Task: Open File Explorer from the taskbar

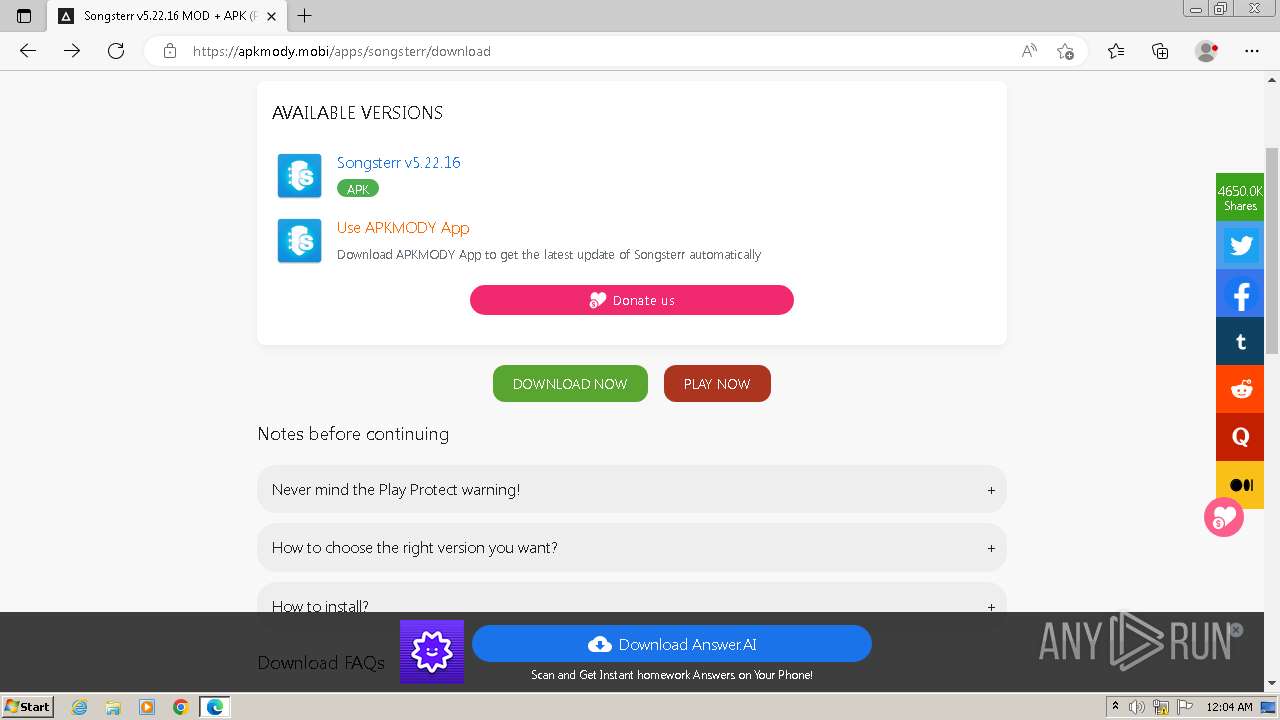Action: tap(113, 707)
